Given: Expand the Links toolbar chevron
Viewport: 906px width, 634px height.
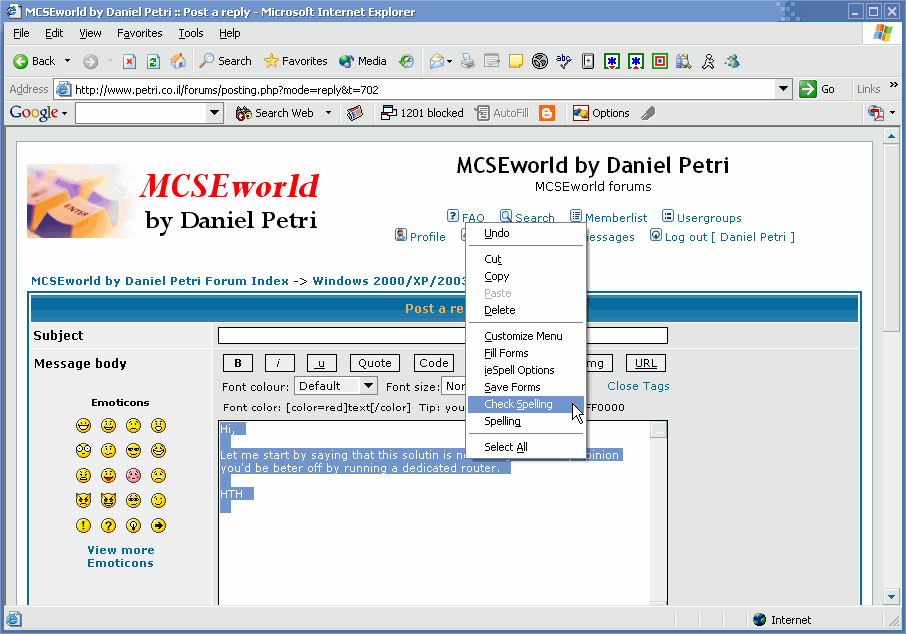Looking at the screenshot, I should pyautogui.click(x=894, y=85).
